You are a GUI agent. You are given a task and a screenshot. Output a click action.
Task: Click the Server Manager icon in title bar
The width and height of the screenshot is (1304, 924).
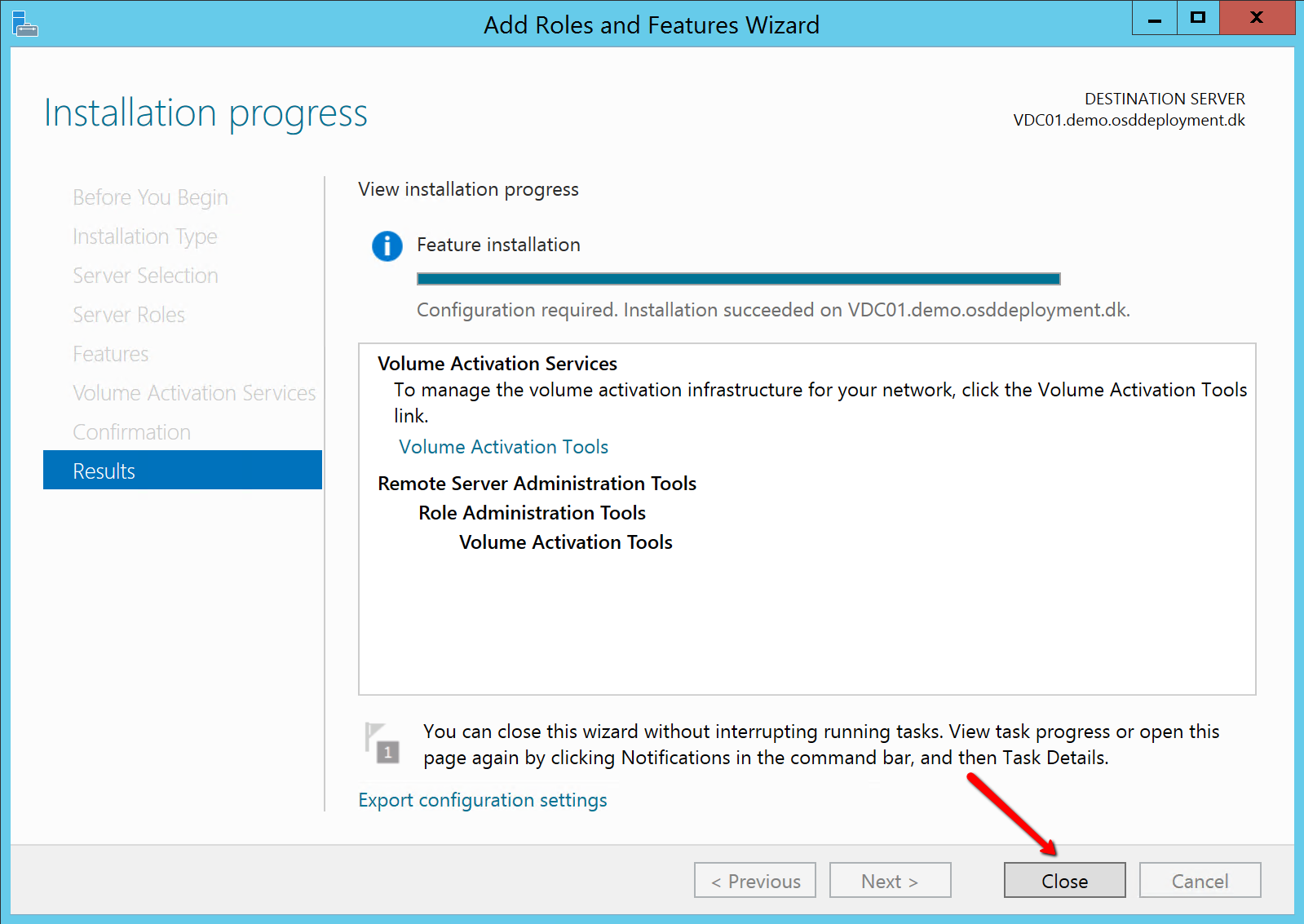25,24
